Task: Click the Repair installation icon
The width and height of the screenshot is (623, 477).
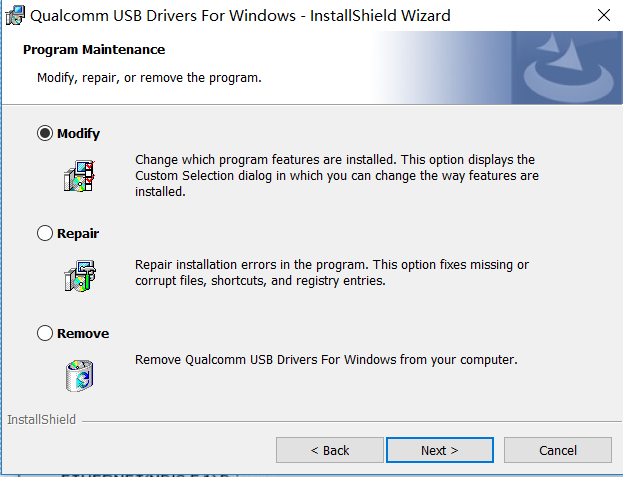Action: [x=79, y=275]
